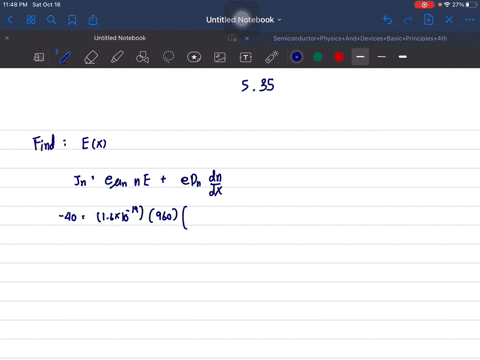This screenshot has height=360, width=480.
Task: Select the Lasso tool
Action: click(x=168, y=57)
